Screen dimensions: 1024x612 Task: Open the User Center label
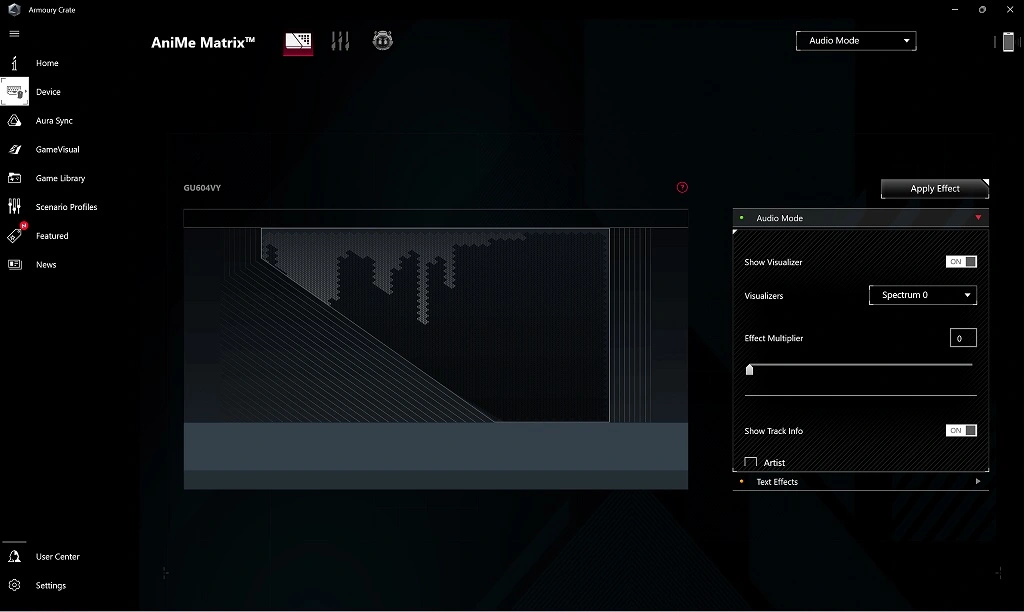pos(57,556)
